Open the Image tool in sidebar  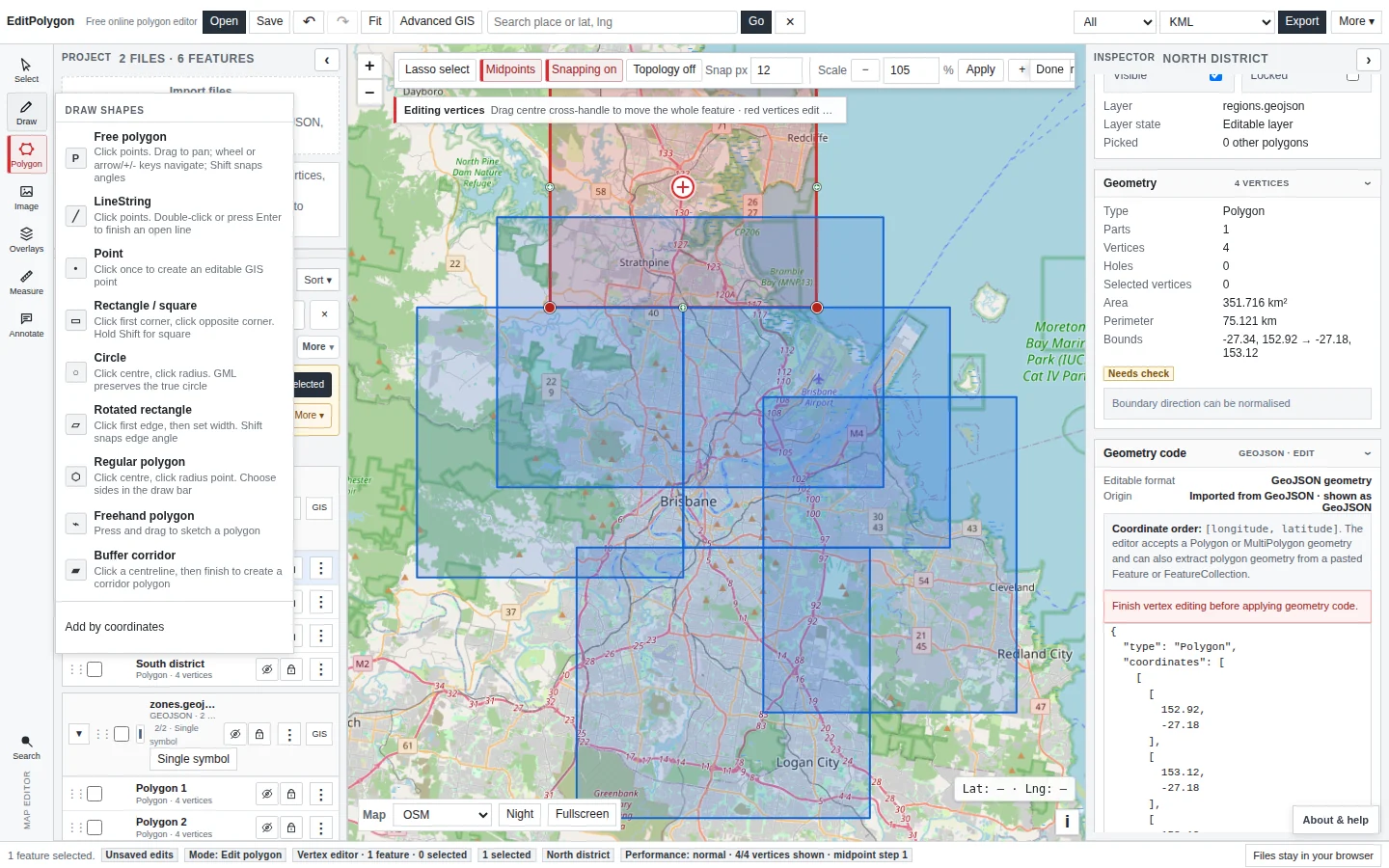tap(26, 198)
